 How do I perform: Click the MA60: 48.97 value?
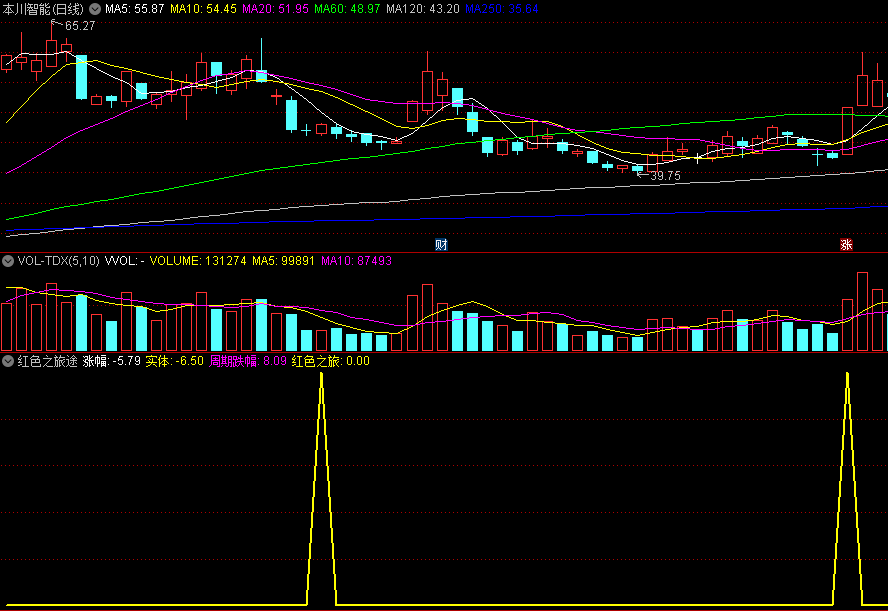coord(347,9)
